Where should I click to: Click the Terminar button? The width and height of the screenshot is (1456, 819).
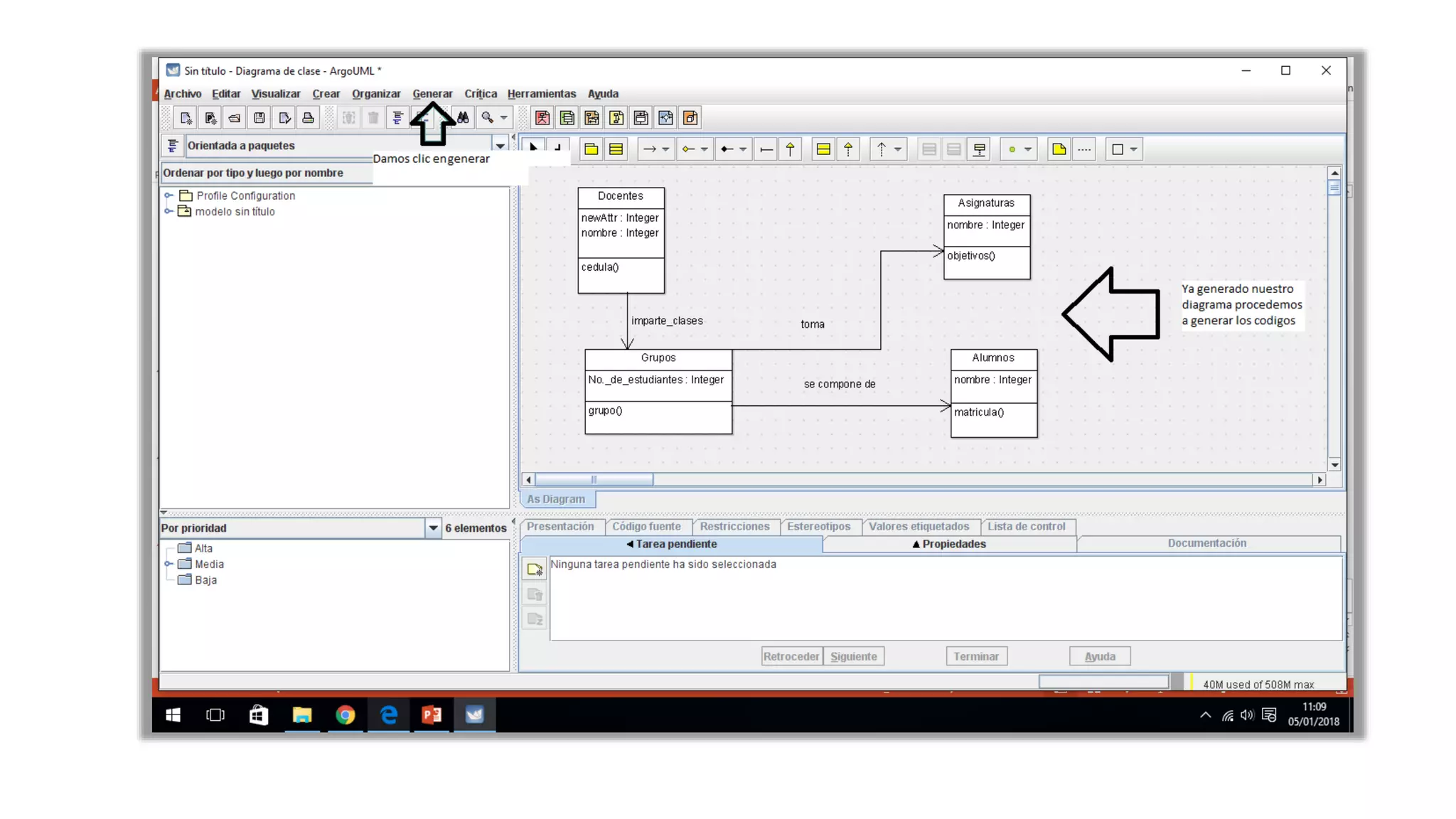(975, 657)
